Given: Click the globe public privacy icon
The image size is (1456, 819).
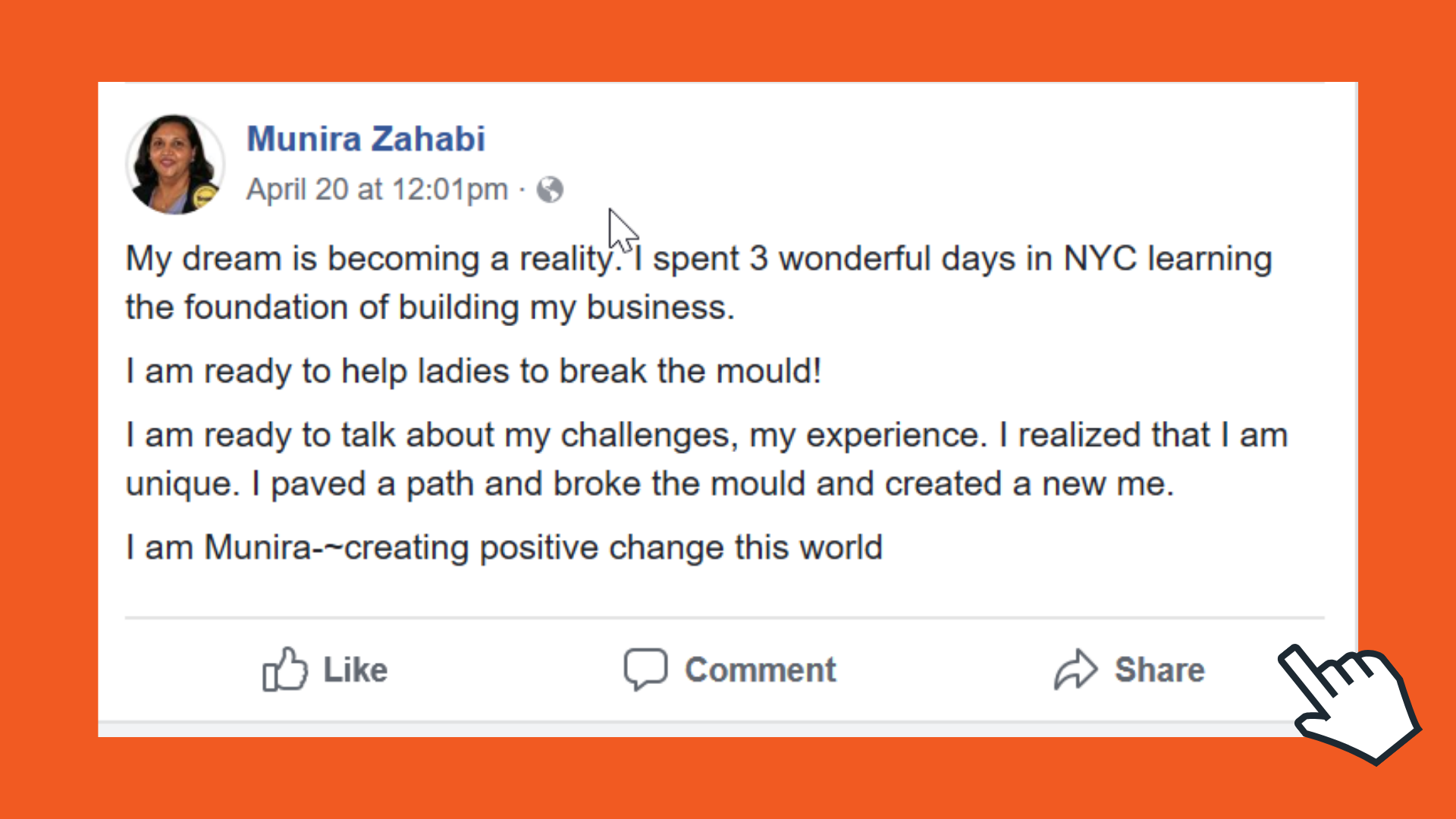Looking at the screenshot, I should (550, 190).
